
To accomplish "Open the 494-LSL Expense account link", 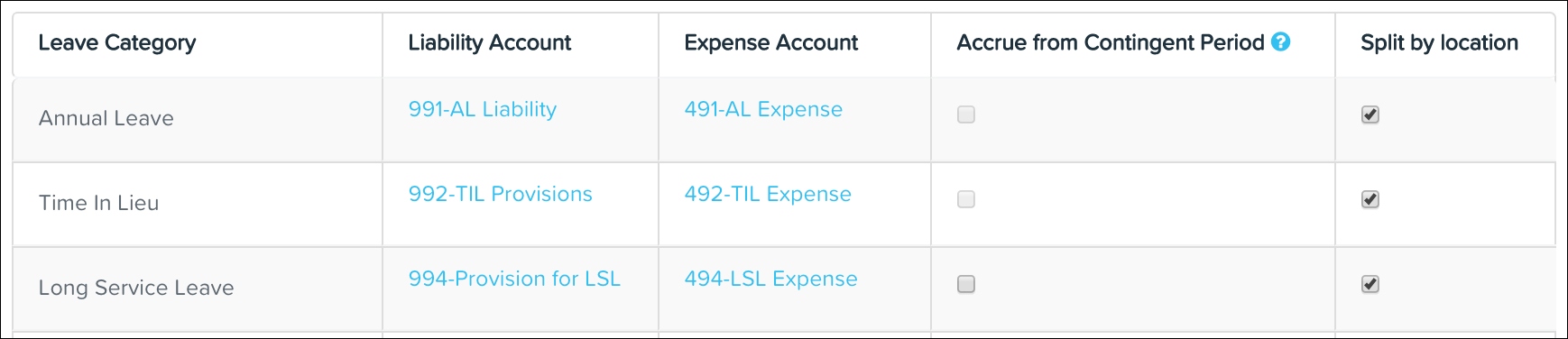I will 770,279.
